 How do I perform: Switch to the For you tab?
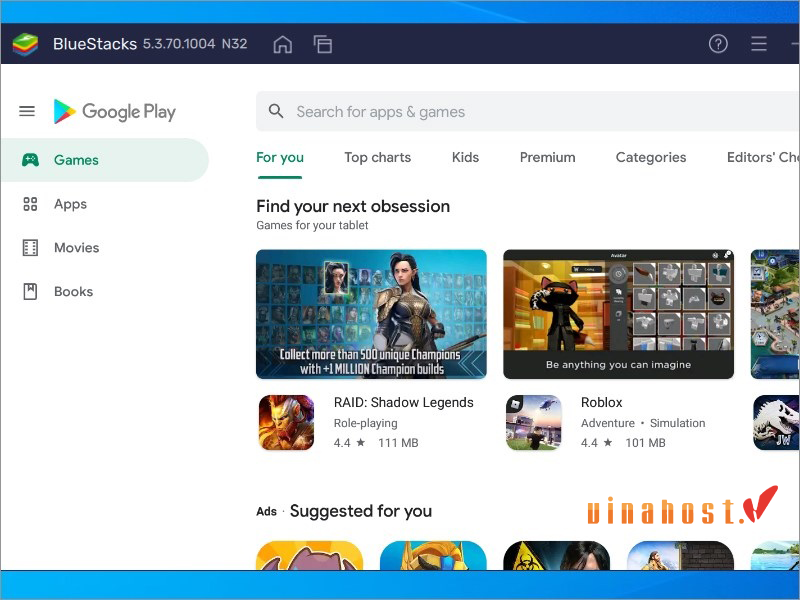click(x=280, y=158)
